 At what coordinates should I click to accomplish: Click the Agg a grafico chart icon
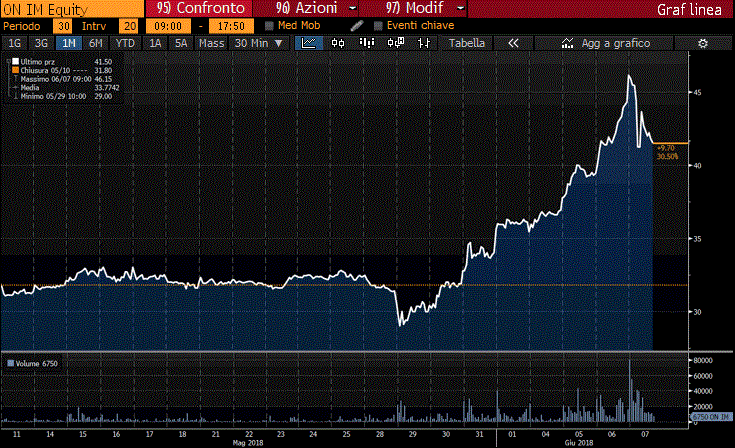tap(567, 43)
